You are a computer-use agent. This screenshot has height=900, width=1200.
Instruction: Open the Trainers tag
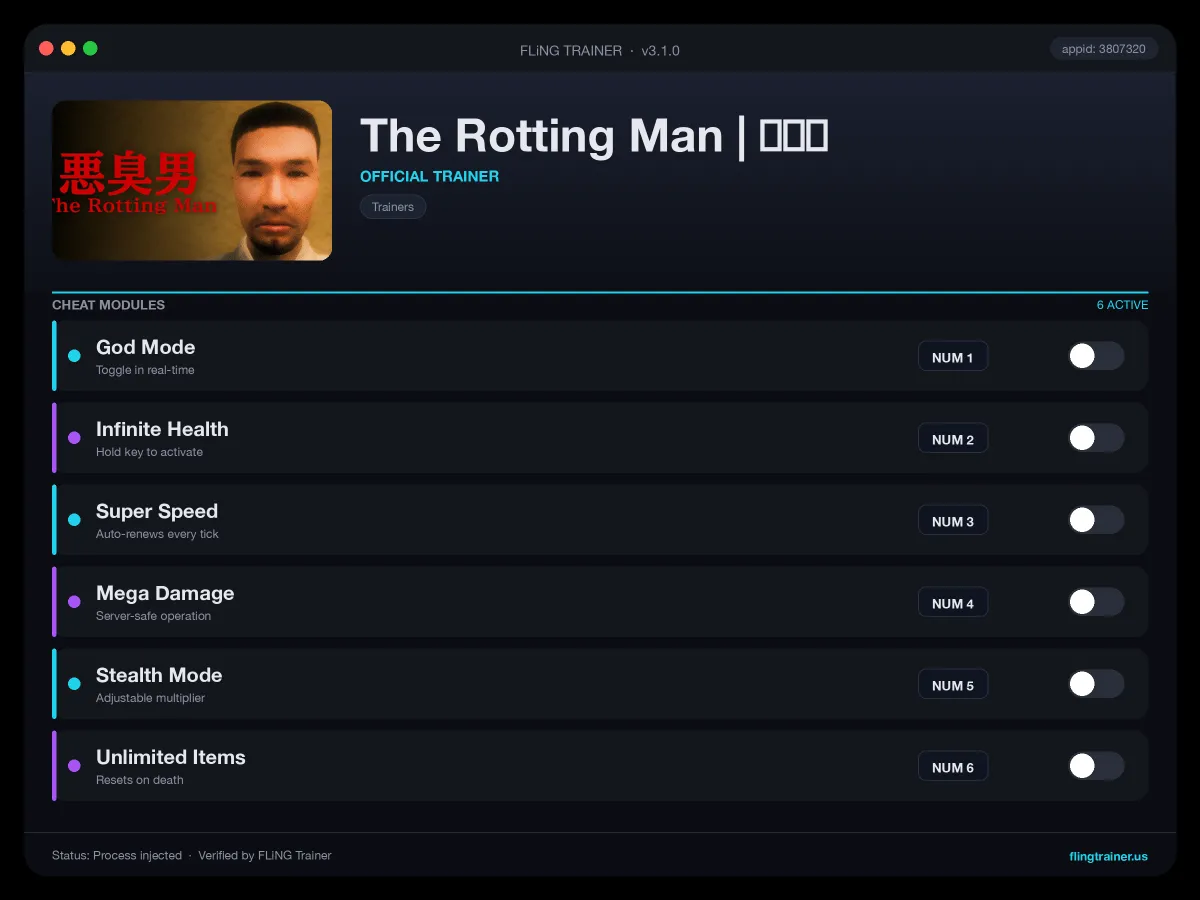pos(393,207)
